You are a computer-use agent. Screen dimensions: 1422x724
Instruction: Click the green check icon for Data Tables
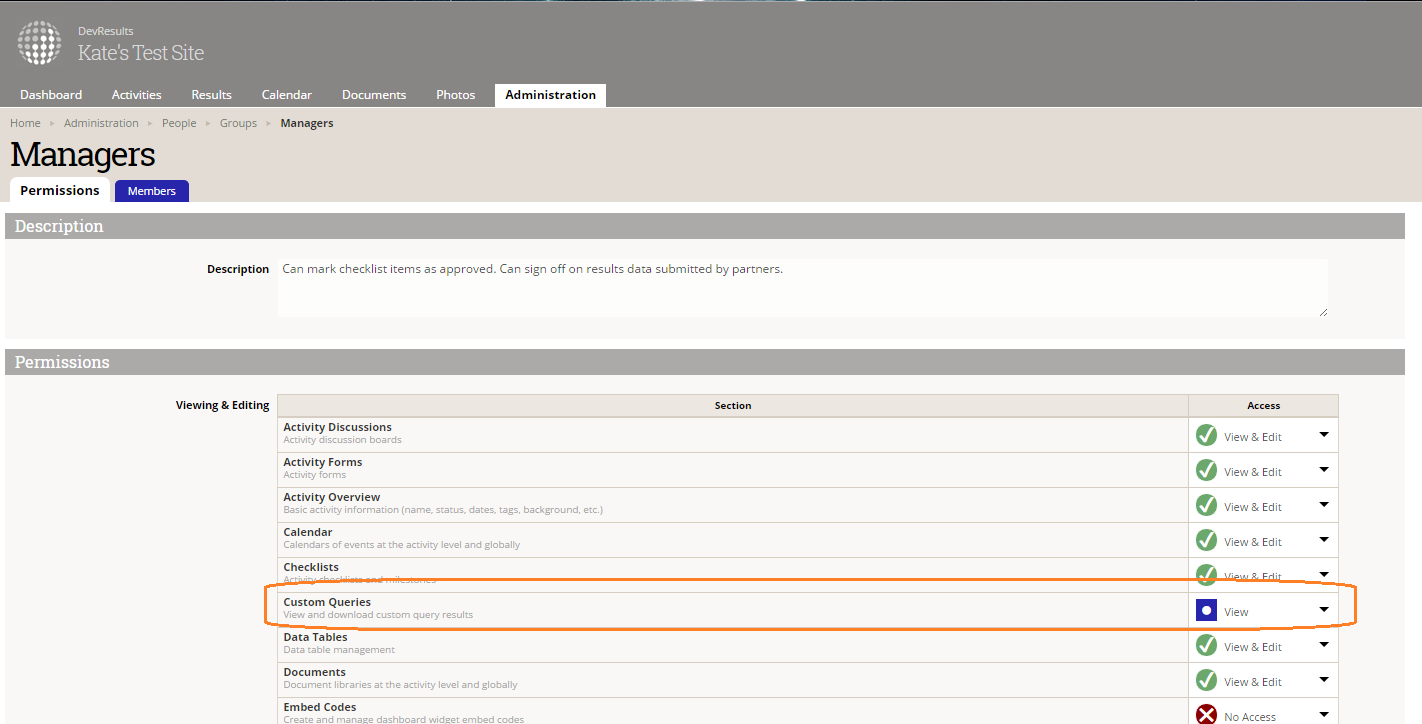click(x=1207, y=645)
